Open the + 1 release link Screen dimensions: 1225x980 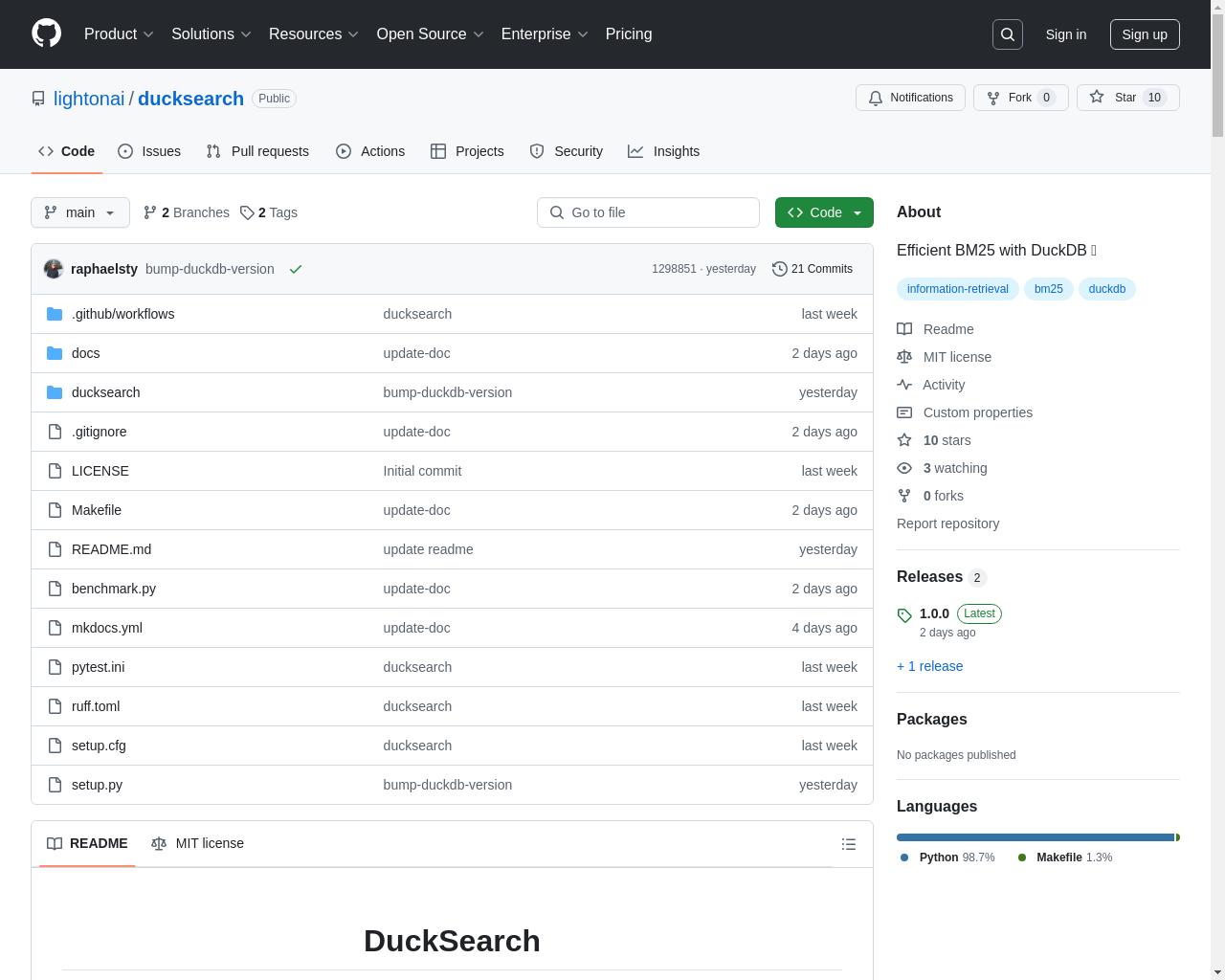point(929,666)
